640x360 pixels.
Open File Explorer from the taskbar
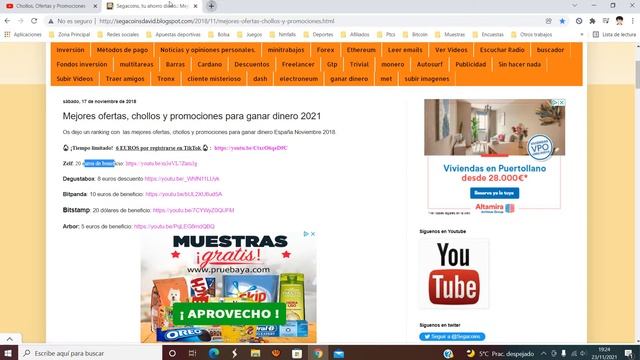pos(256,353)
